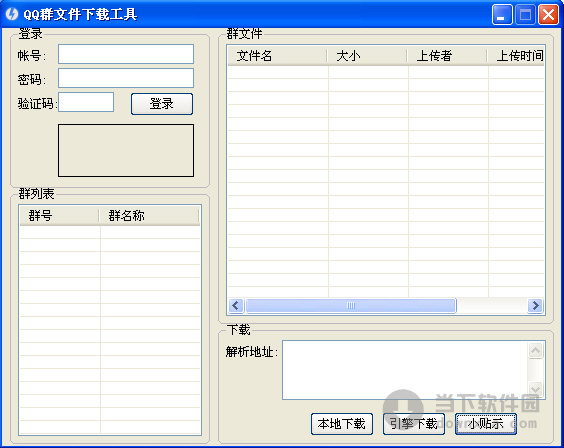This screenshot has width=564, height=448.
Task: Click the 帐号 account input field
Action: click(x=126, y=54)
